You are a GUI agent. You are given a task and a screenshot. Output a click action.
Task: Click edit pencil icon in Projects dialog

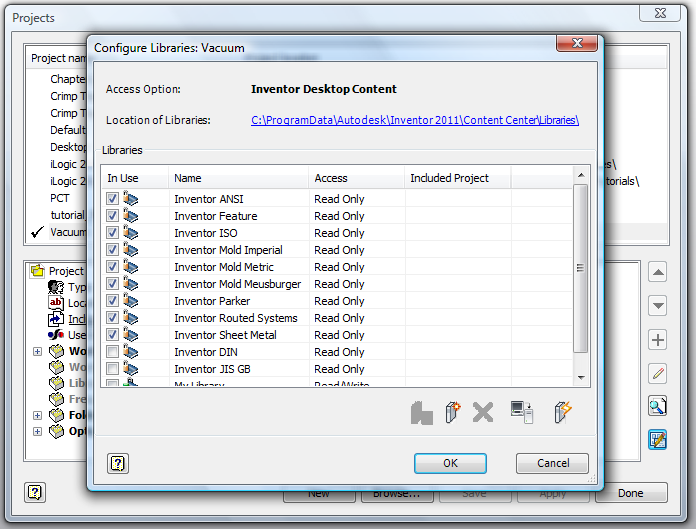tap(658, 373)
